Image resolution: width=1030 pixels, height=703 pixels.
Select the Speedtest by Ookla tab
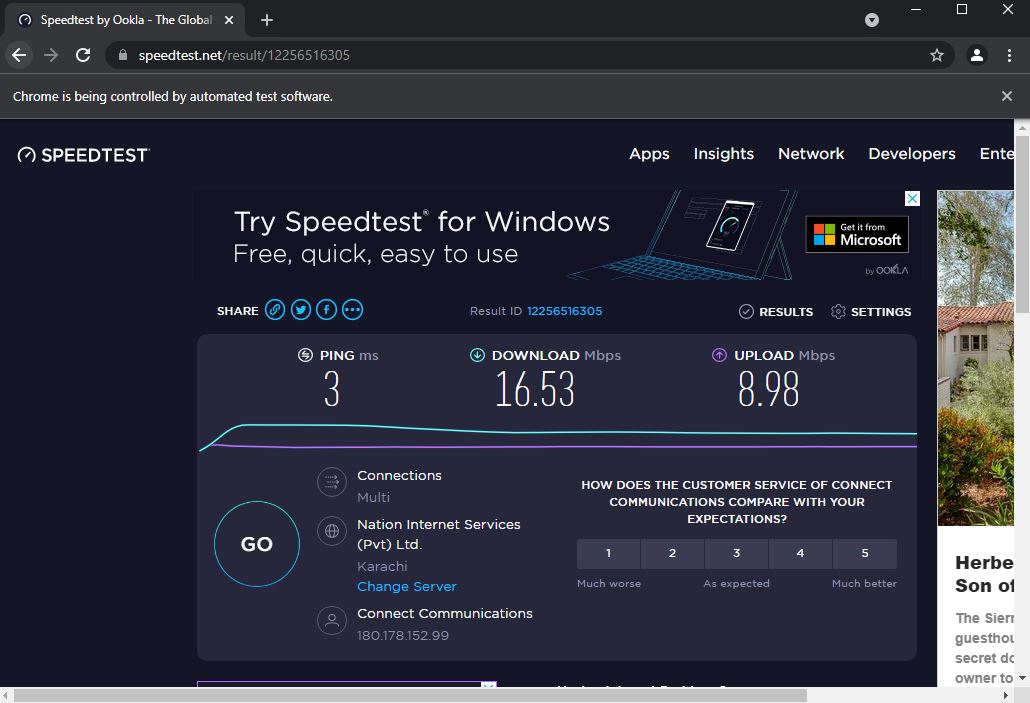(125, 20)
